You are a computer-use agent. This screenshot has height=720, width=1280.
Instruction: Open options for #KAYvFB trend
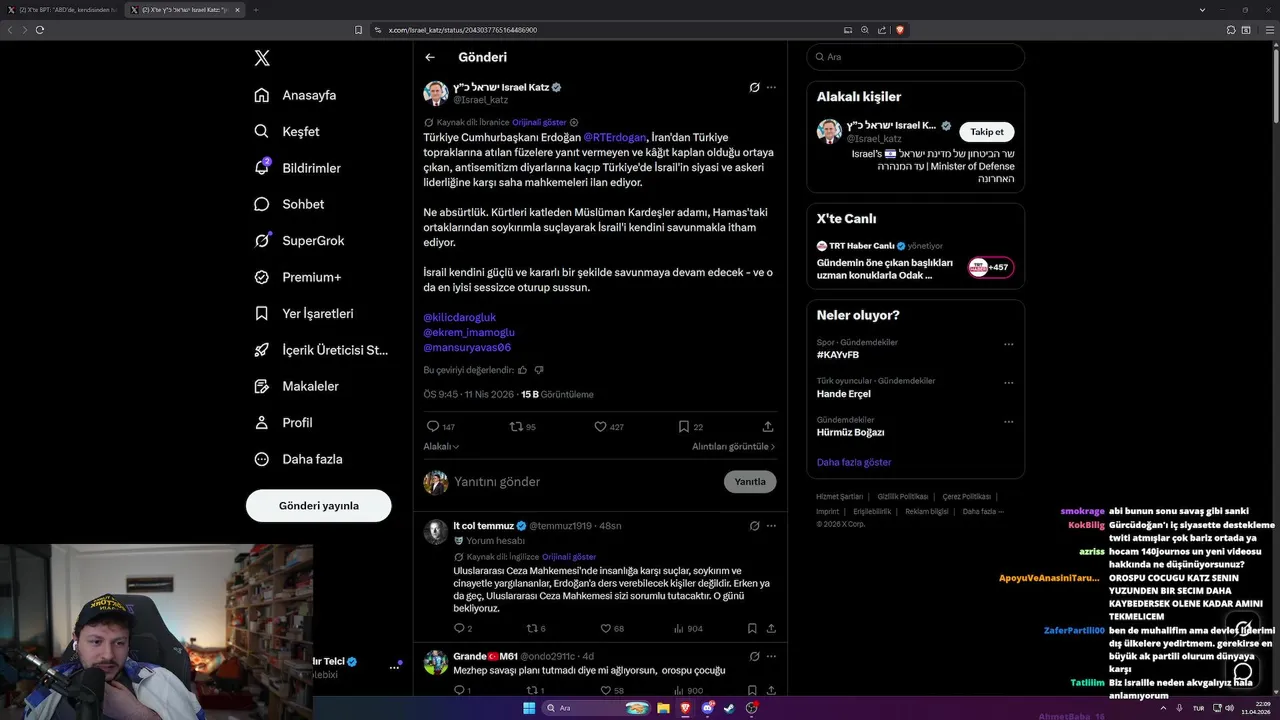tap(1008, 344)
